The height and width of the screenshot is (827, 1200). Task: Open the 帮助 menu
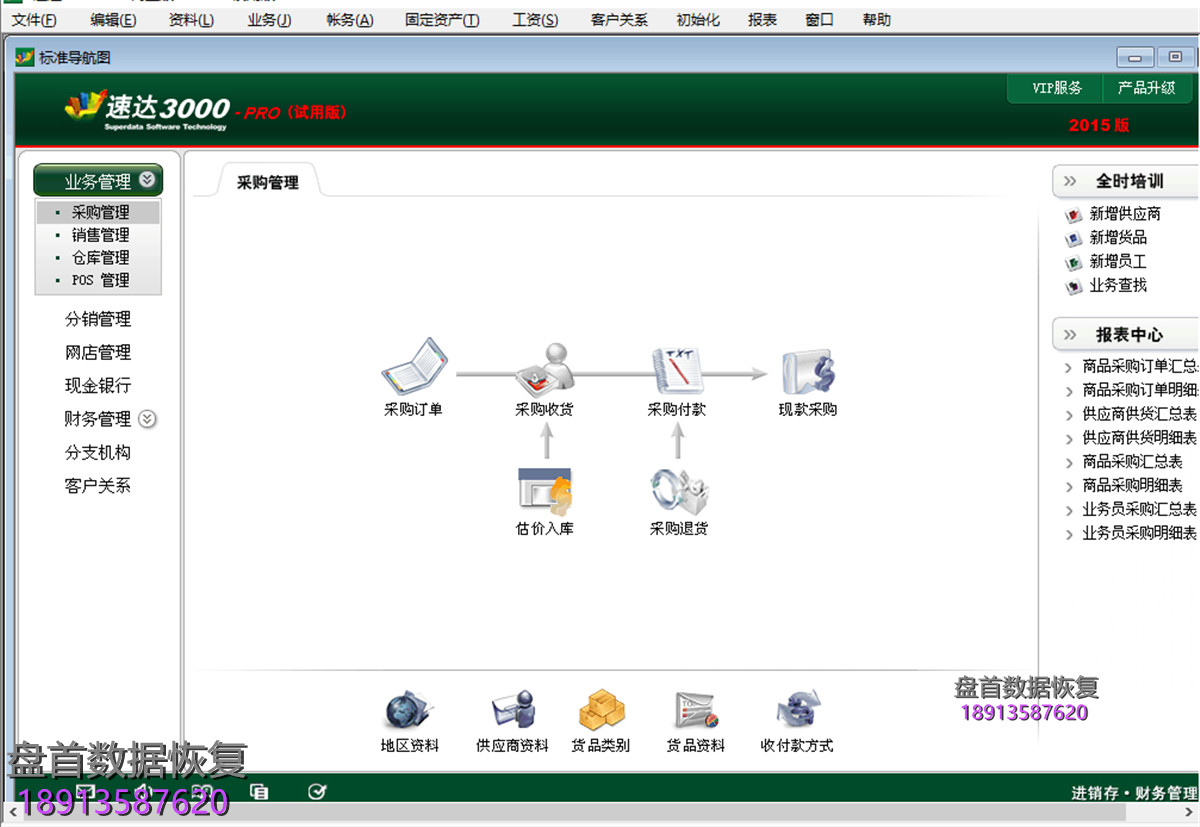tap(877, 20)
